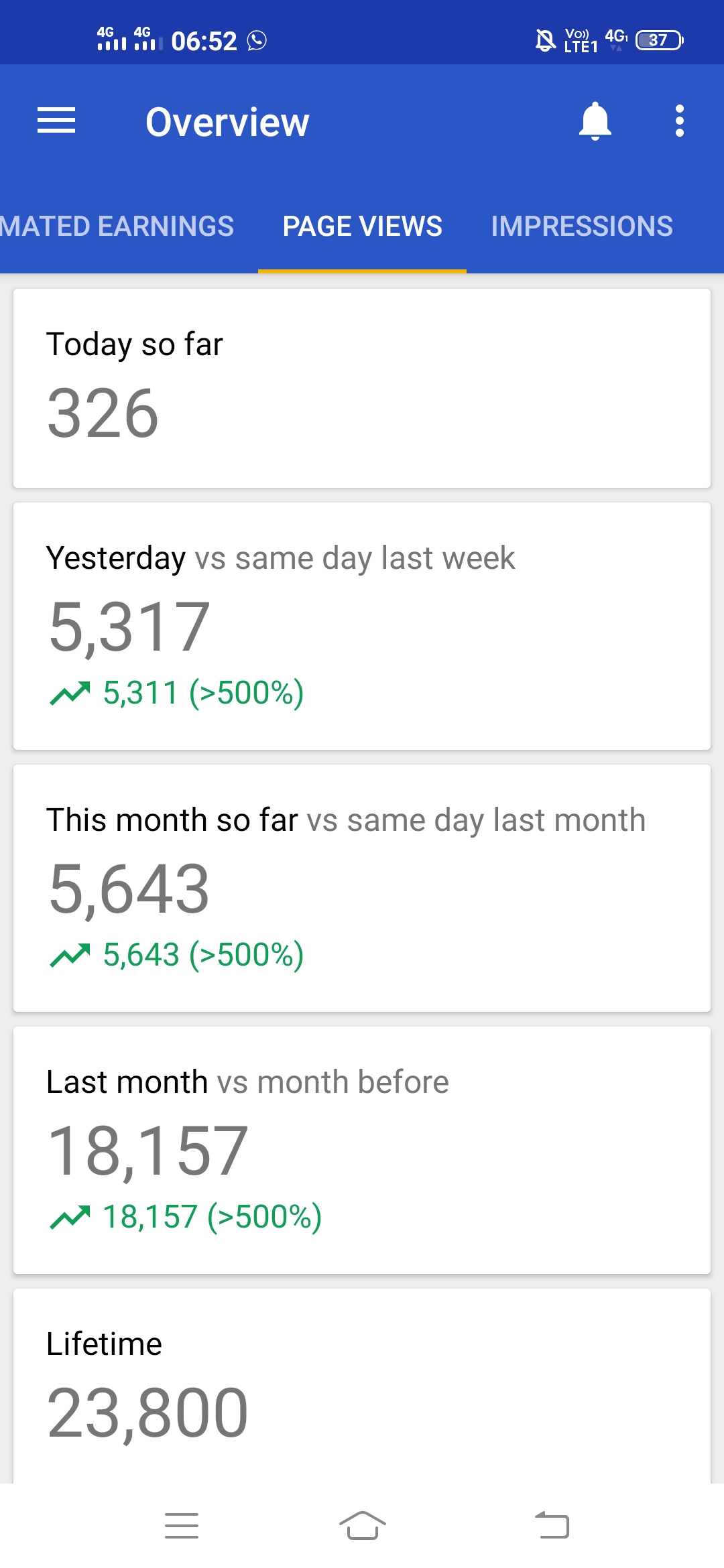Switch to the Impressions tab

pos(581,226)
